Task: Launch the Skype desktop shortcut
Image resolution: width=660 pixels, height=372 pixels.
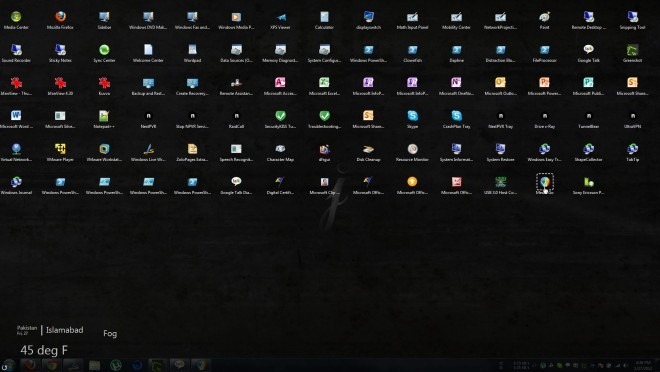Action: (412, 119)
